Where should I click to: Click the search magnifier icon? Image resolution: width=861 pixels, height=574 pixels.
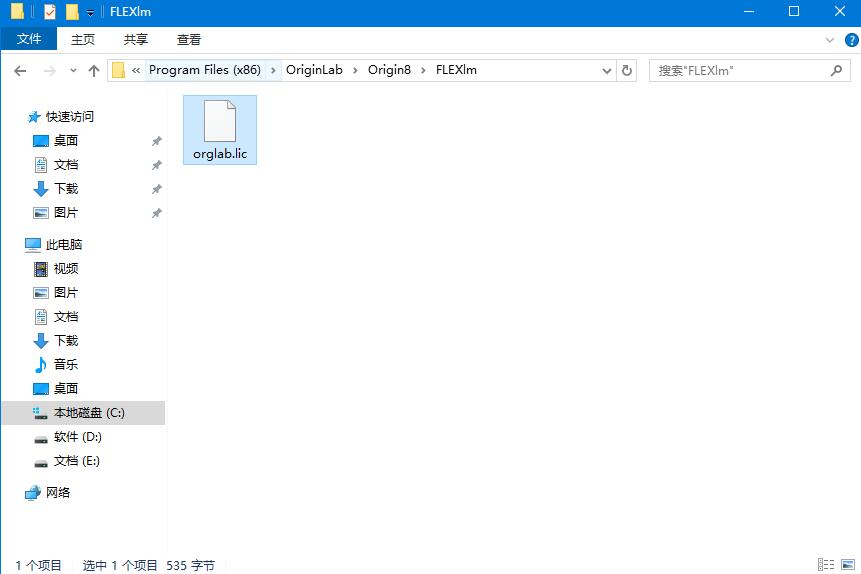pos(836,70)
